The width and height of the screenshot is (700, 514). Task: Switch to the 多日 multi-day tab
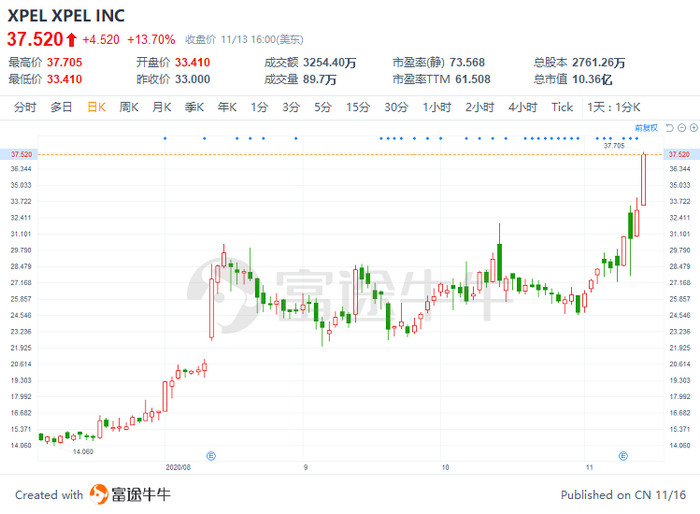pos(61,107)
